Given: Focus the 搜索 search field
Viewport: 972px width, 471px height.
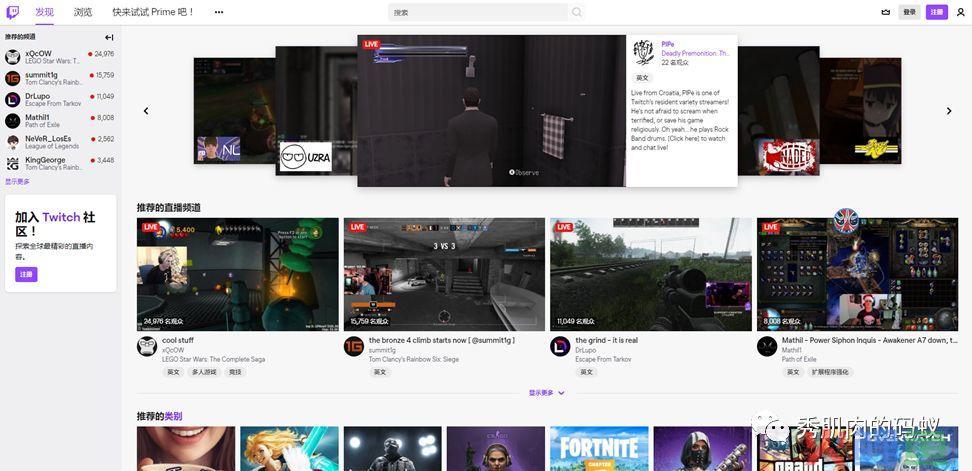Looking at the screenshot, I should (478, 12).
